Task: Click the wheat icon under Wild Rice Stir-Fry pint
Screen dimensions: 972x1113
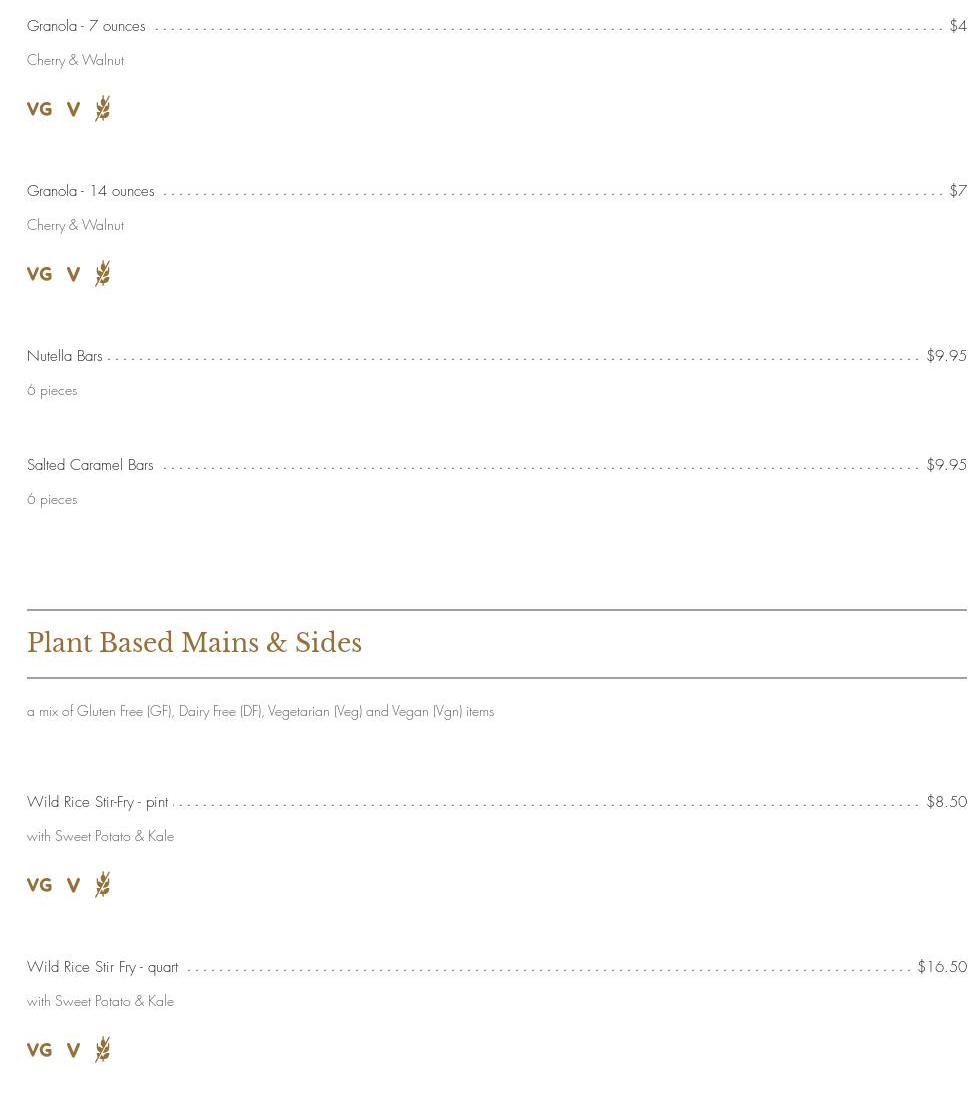Action: pos(103,884)
